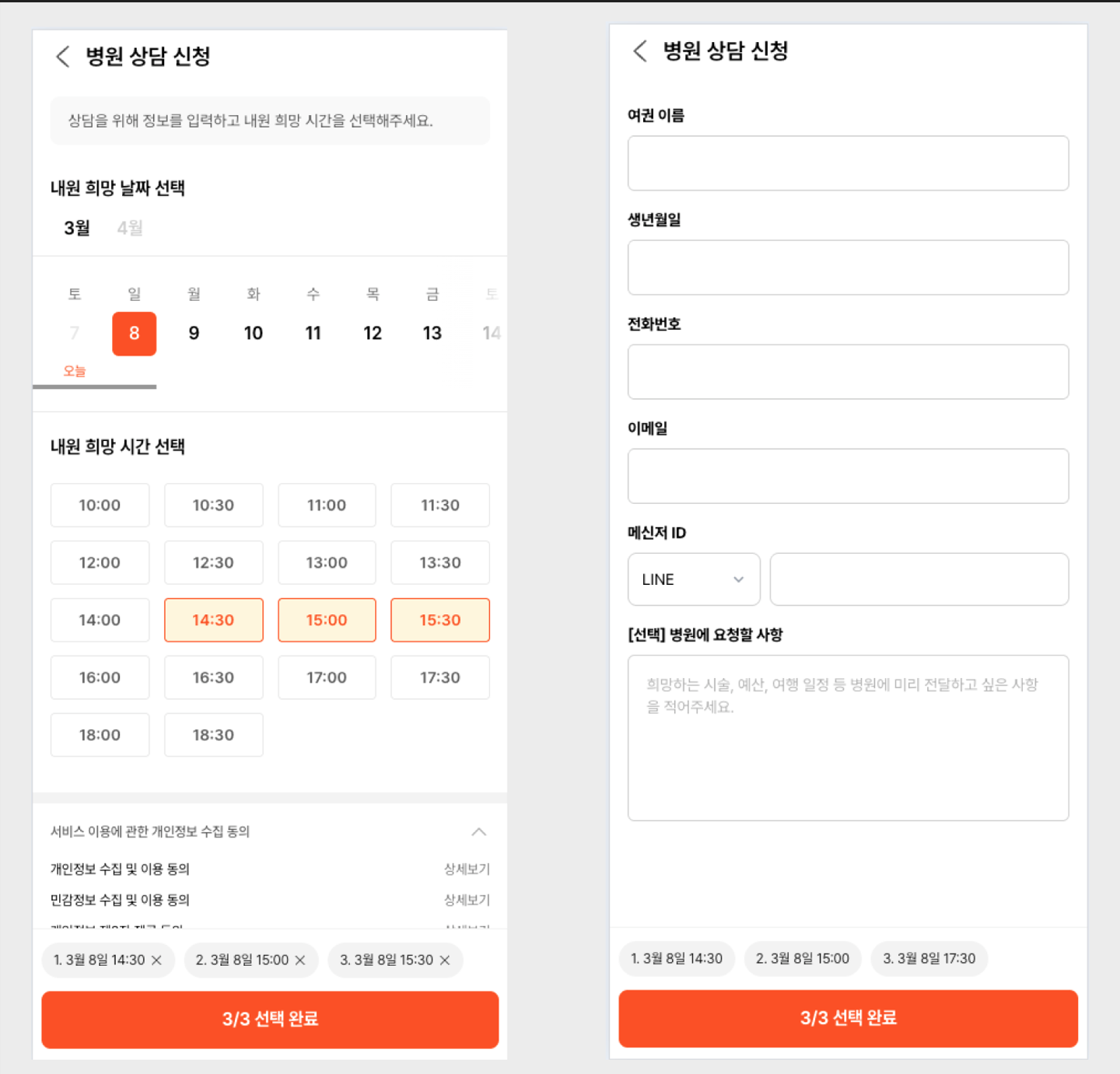This screenshot has width=1120, height=1074.
Task: Select the 17:30 time slot
Action: click(439, 677)
